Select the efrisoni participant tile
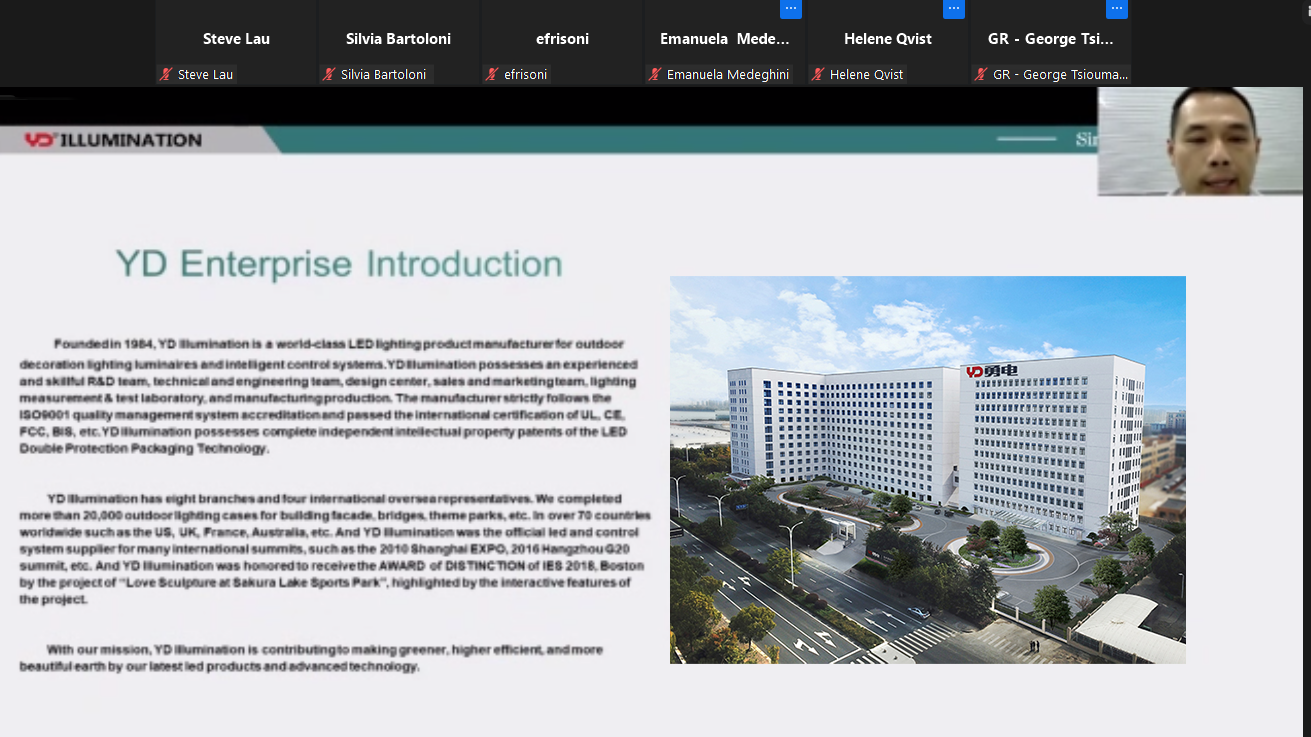The image size is (1311, 737). (x=561, y=39)
